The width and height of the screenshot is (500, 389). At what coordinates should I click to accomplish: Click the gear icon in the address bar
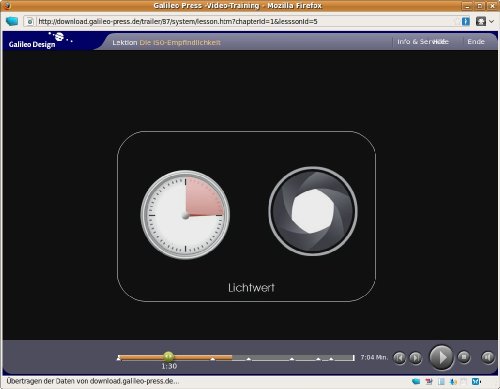coord(481,22)
